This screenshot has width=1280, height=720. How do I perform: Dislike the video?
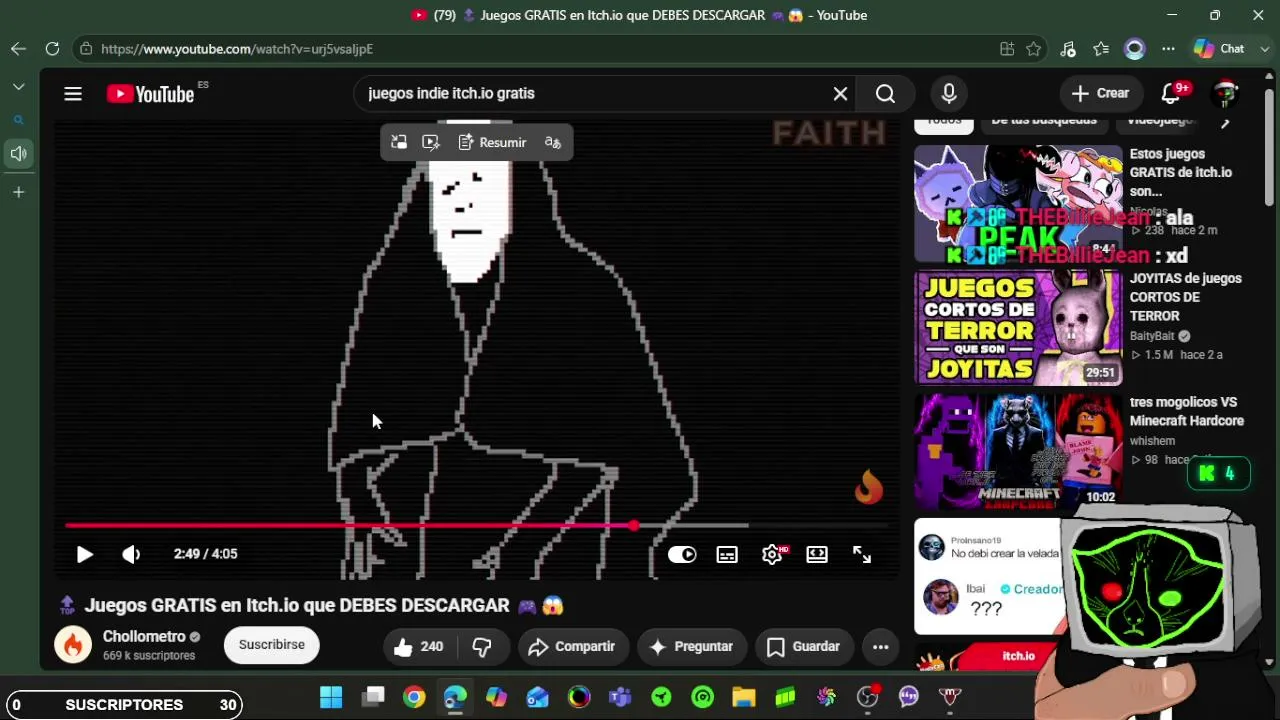(482, 647)
